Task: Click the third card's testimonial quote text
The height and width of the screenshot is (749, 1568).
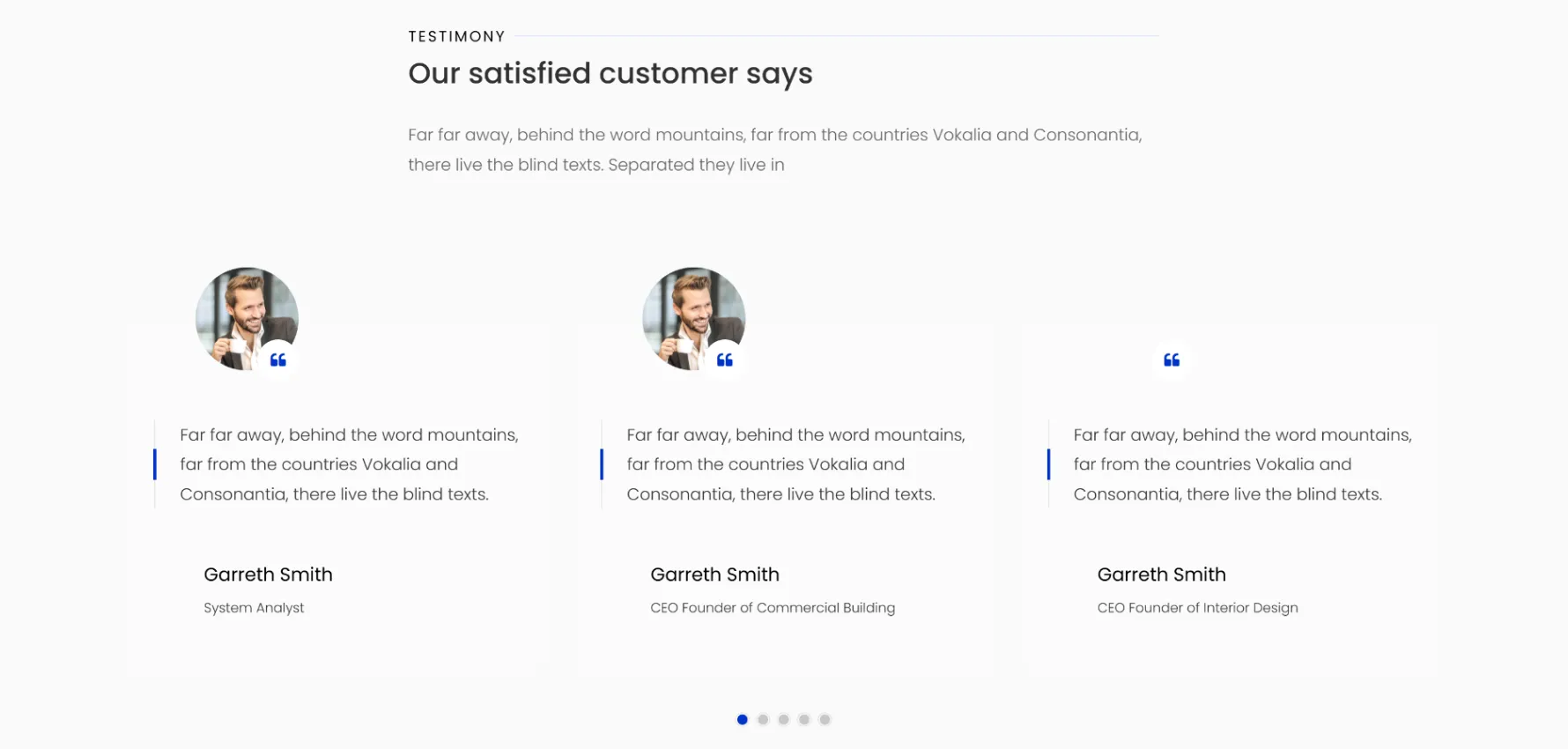Action: point(1243,464)
